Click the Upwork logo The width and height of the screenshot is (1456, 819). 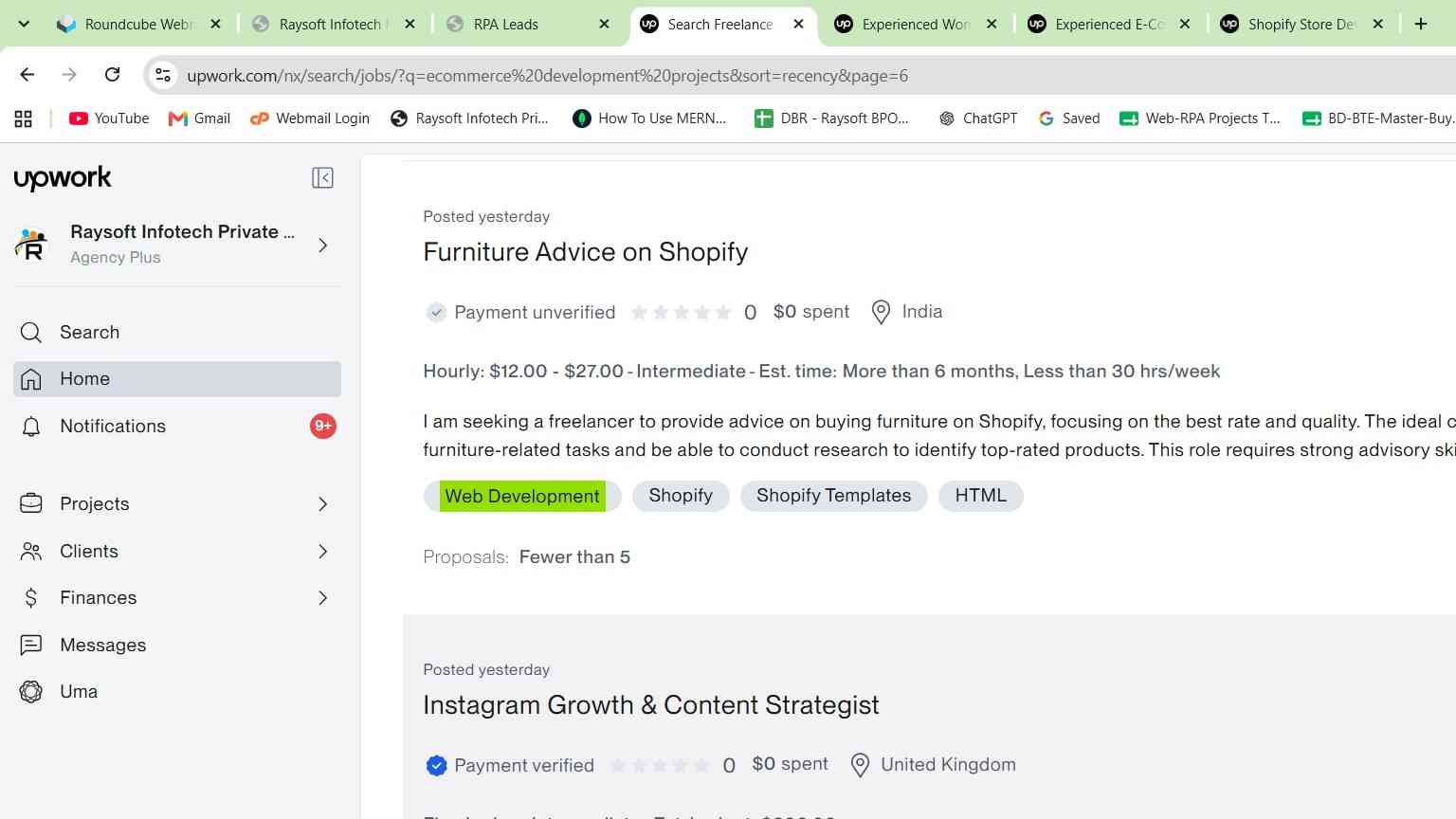click(63, 178)
